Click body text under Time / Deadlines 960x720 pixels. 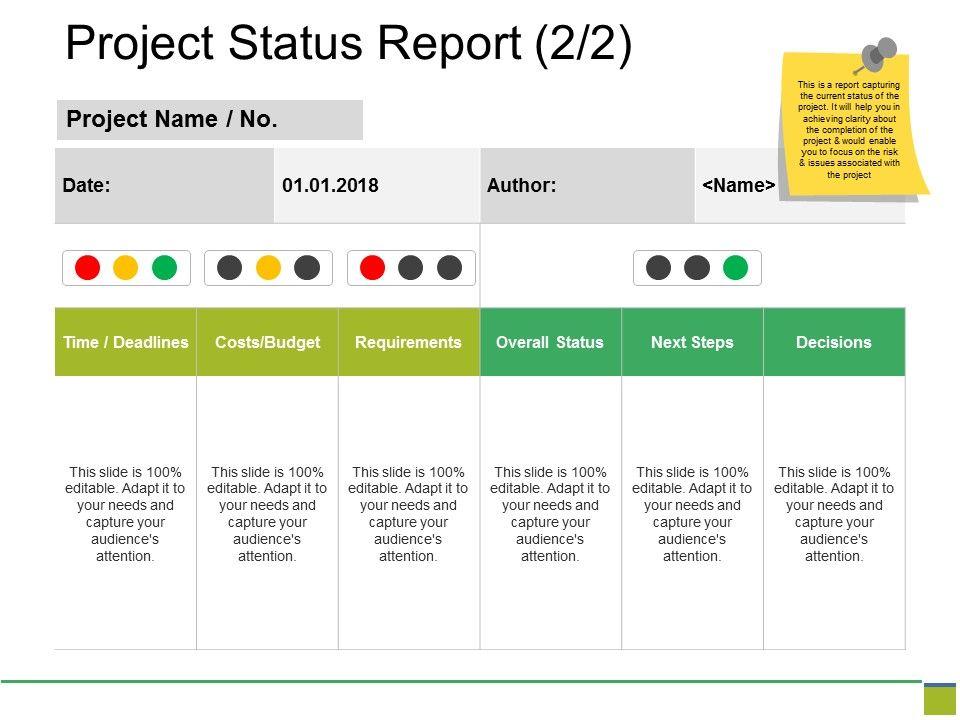point(126,514)
